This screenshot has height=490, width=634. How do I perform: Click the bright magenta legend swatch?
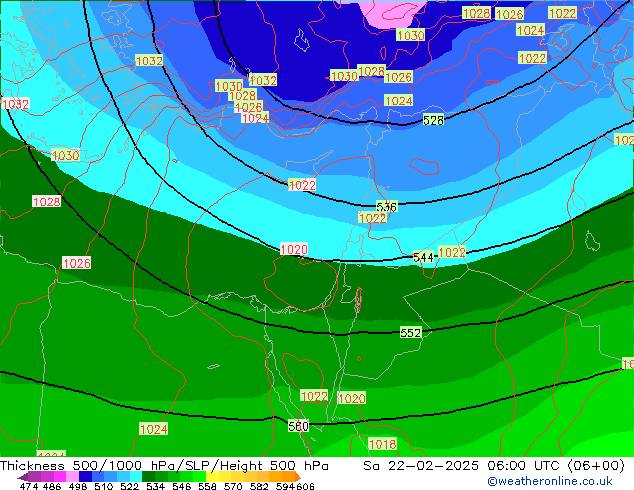click(60, 477)
